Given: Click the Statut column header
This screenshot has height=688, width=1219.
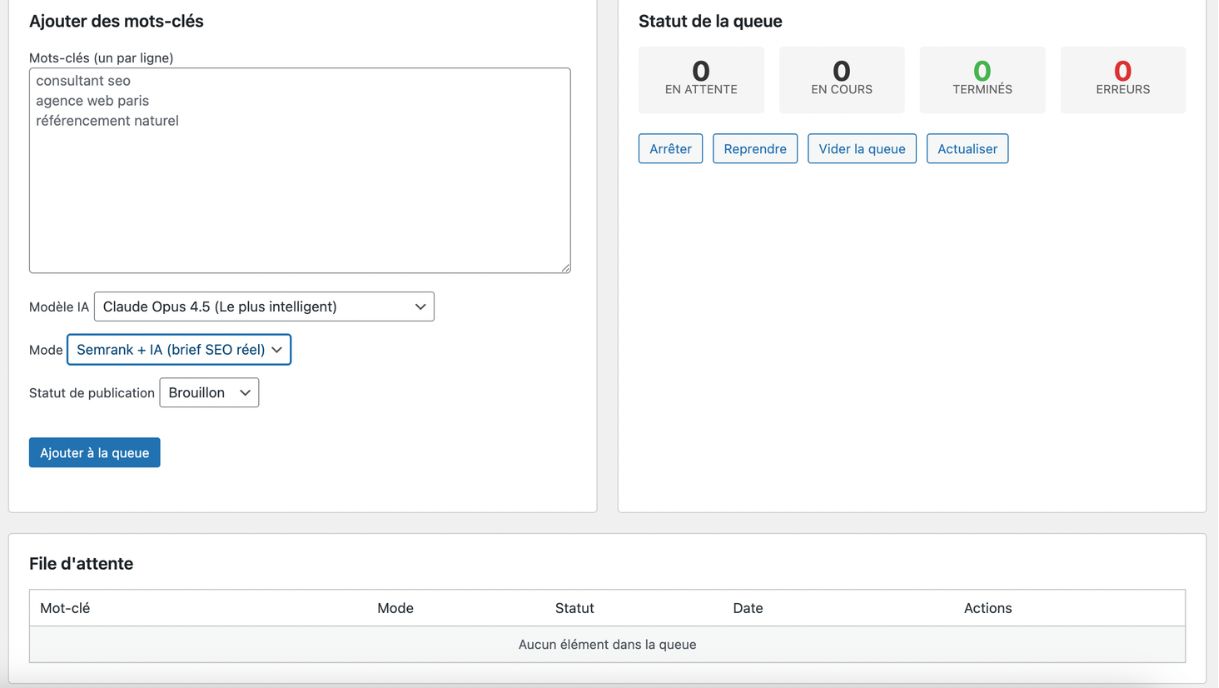Looking at the screenshot, I should click(x=575, y=608).
